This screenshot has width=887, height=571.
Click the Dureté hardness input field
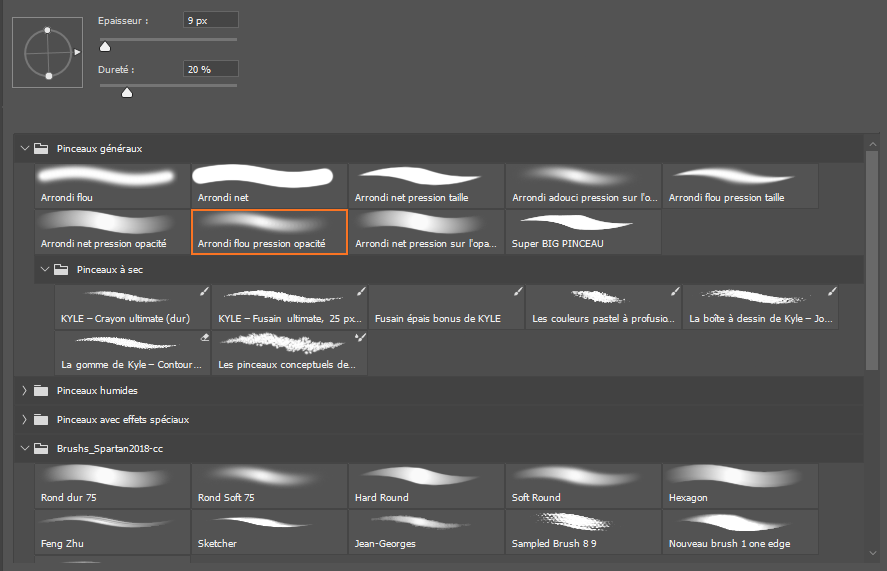point(211,69)
